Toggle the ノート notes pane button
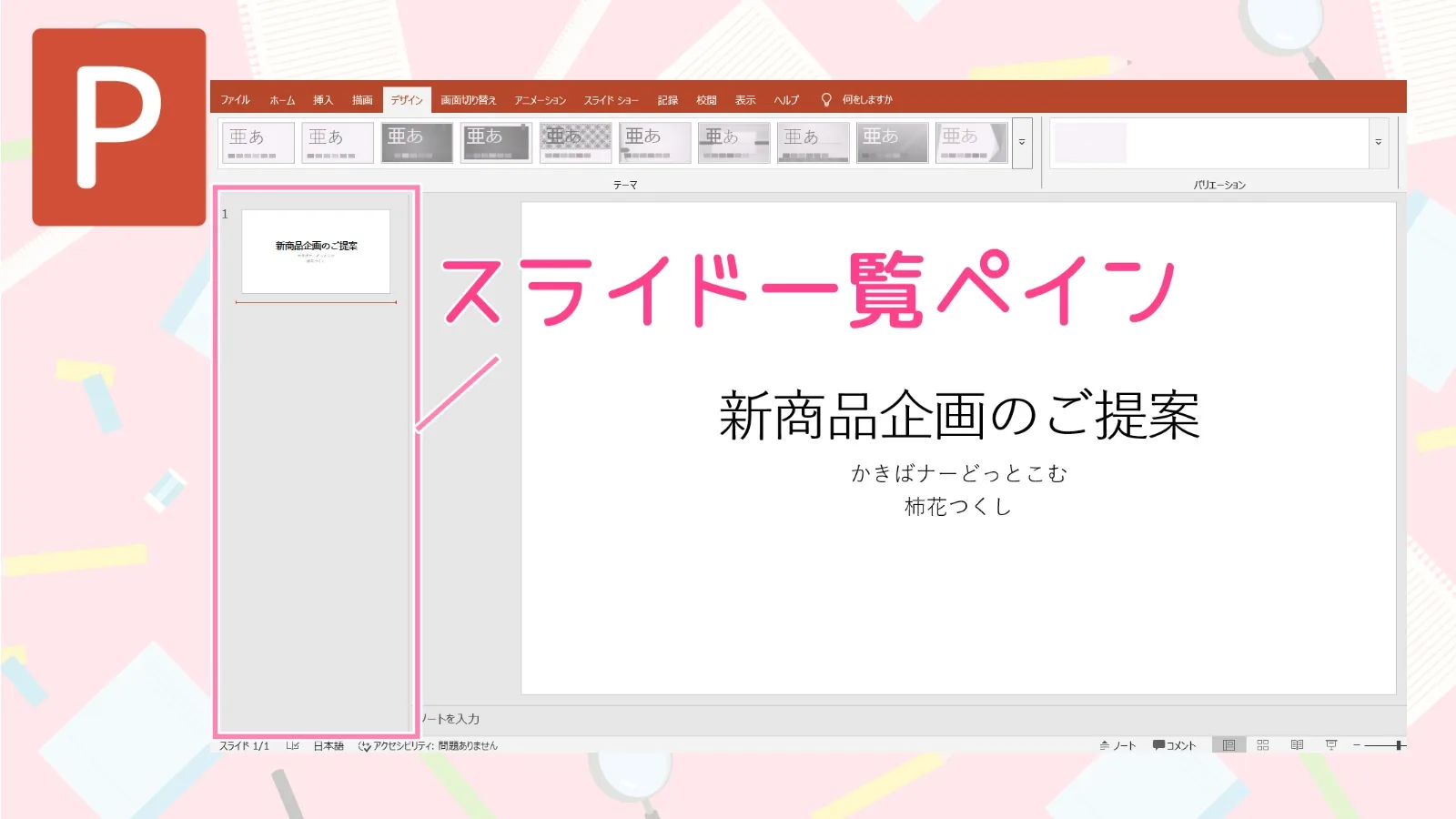This screenshot has width=1456, height=819. 1117,745
